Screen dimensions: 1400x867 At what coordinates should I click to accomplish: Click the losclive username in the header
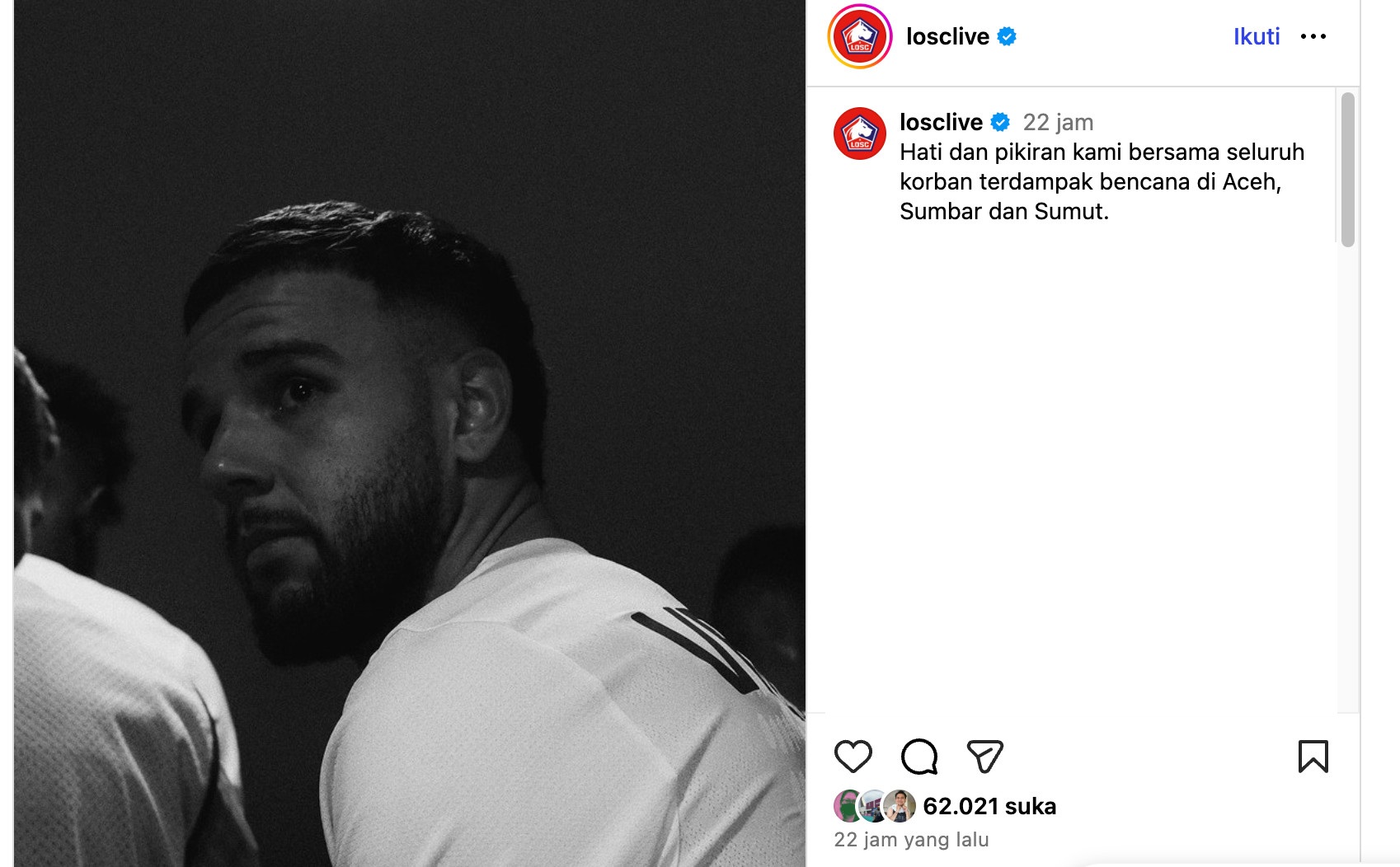click(x=947, y=36)
